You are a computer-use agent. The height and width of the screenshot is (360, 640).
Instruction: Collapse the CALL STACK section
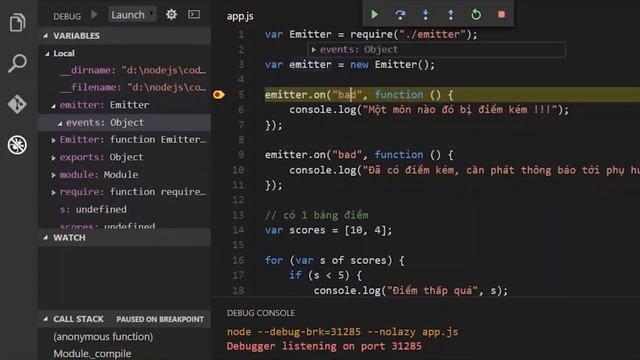coord(45,319)
